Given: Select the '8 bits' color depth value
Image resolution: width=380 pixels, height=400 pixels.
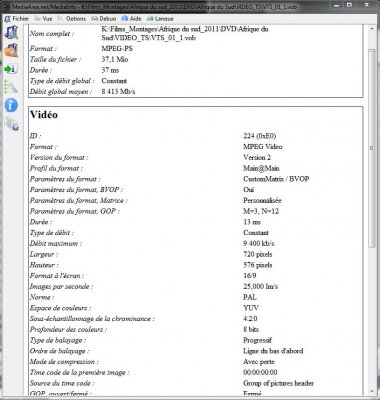Looking at the screenshot, I should point(251,329).
